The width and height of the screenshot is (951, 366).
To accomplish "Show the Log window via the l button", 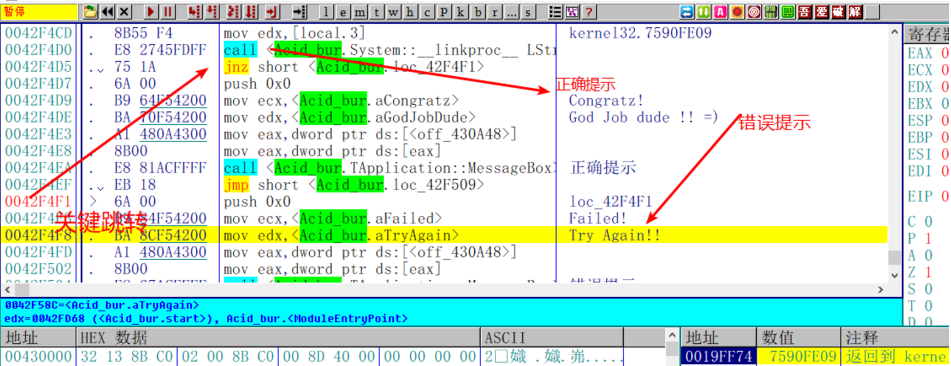I will point(326,12).
